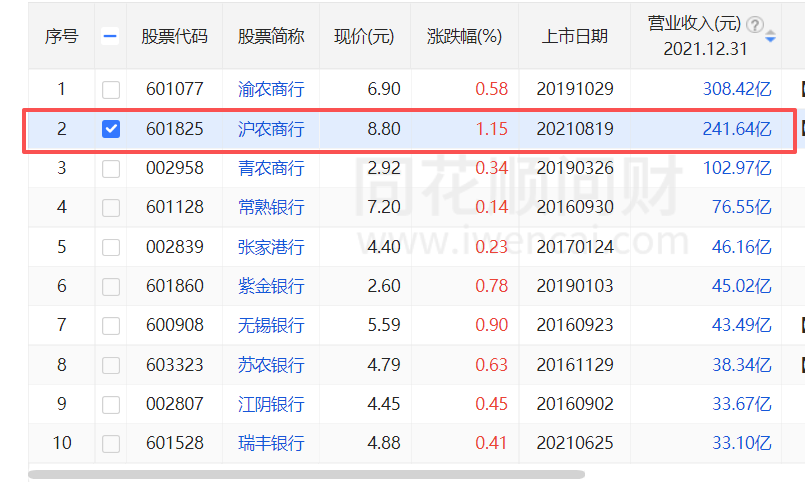Click the 1.15 price change value
The height and width of the screenshot is (482, 805).
[491, 129]
